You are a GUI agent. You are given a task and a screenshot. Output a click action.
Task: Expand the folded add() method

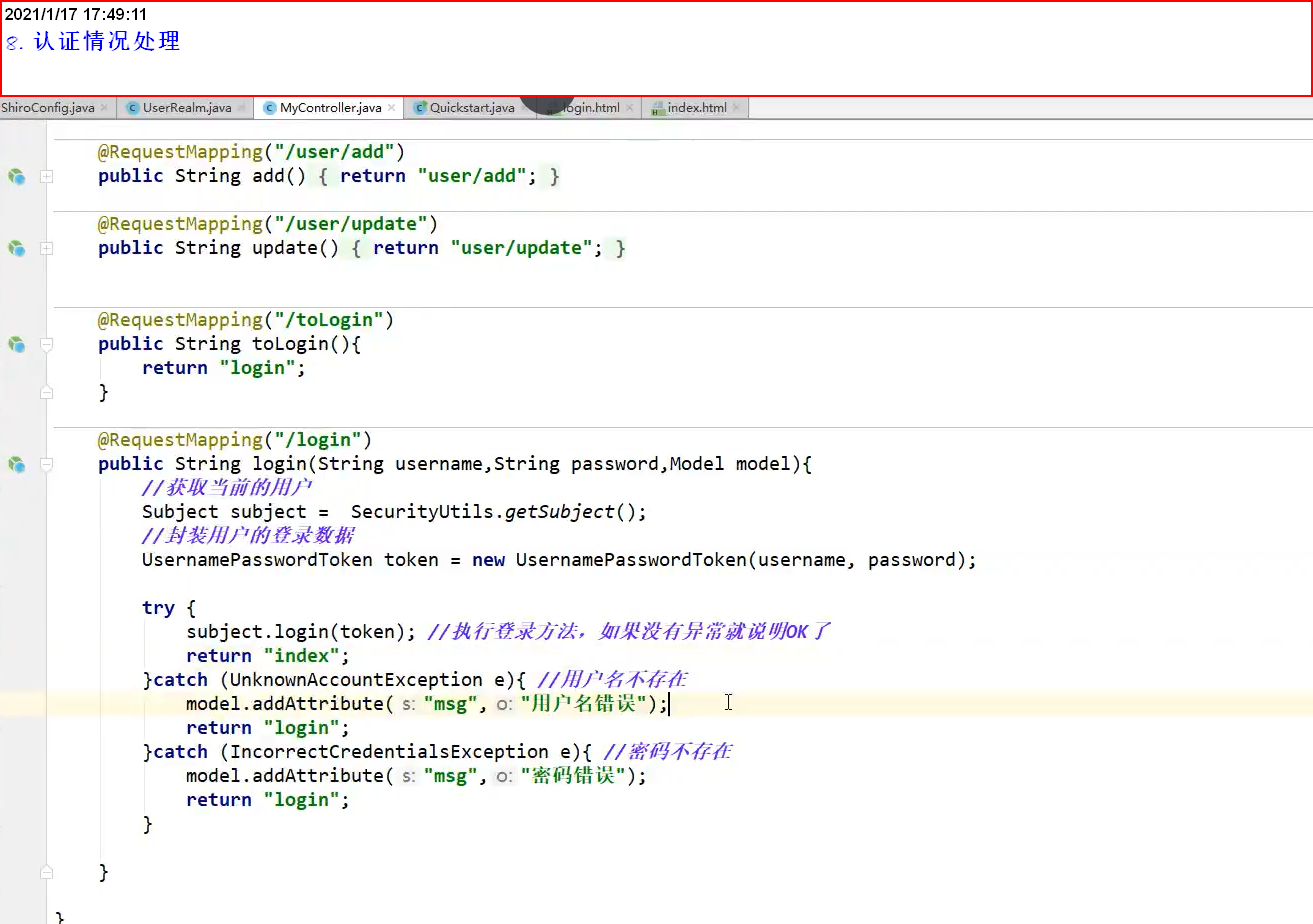pyautogui.click(x=46, y=176)
